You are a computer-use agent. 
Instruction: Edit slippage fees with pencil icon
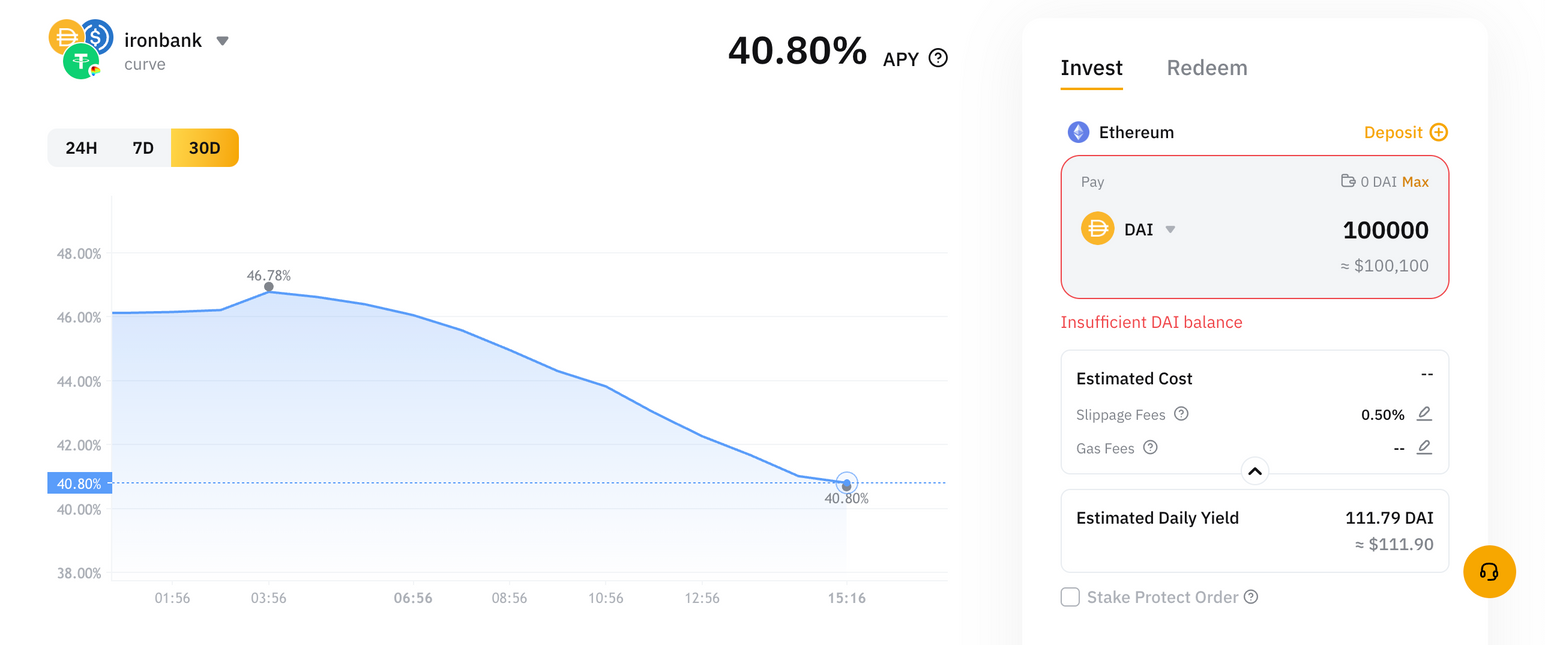1424,414
